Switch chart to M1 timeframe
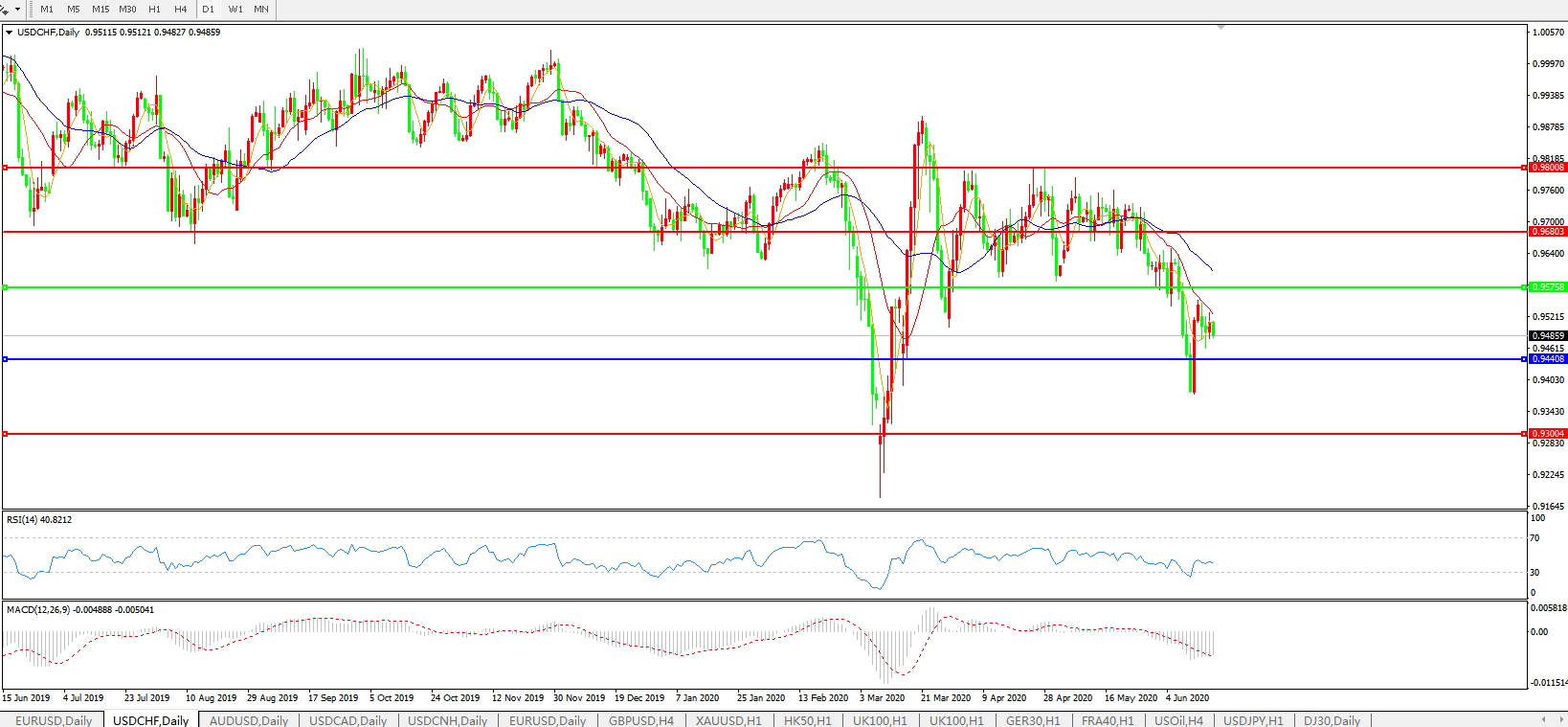The height and width of the screenshot is (727, 1568). click(46, 9)
